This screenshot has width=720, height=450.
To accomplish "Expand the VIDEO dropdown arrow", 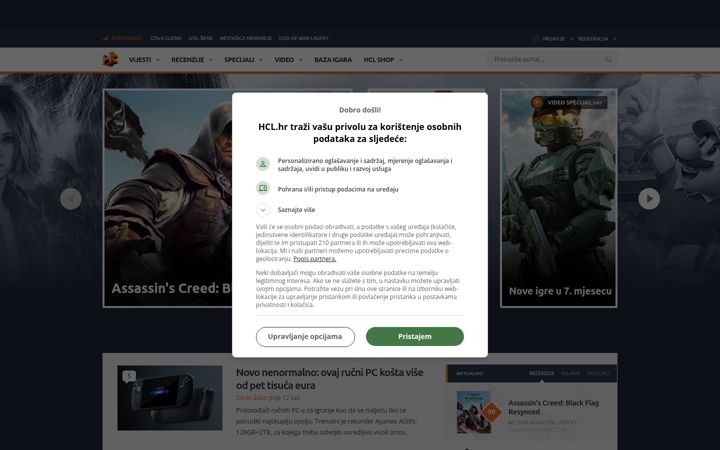I will [x=301, y=60].
